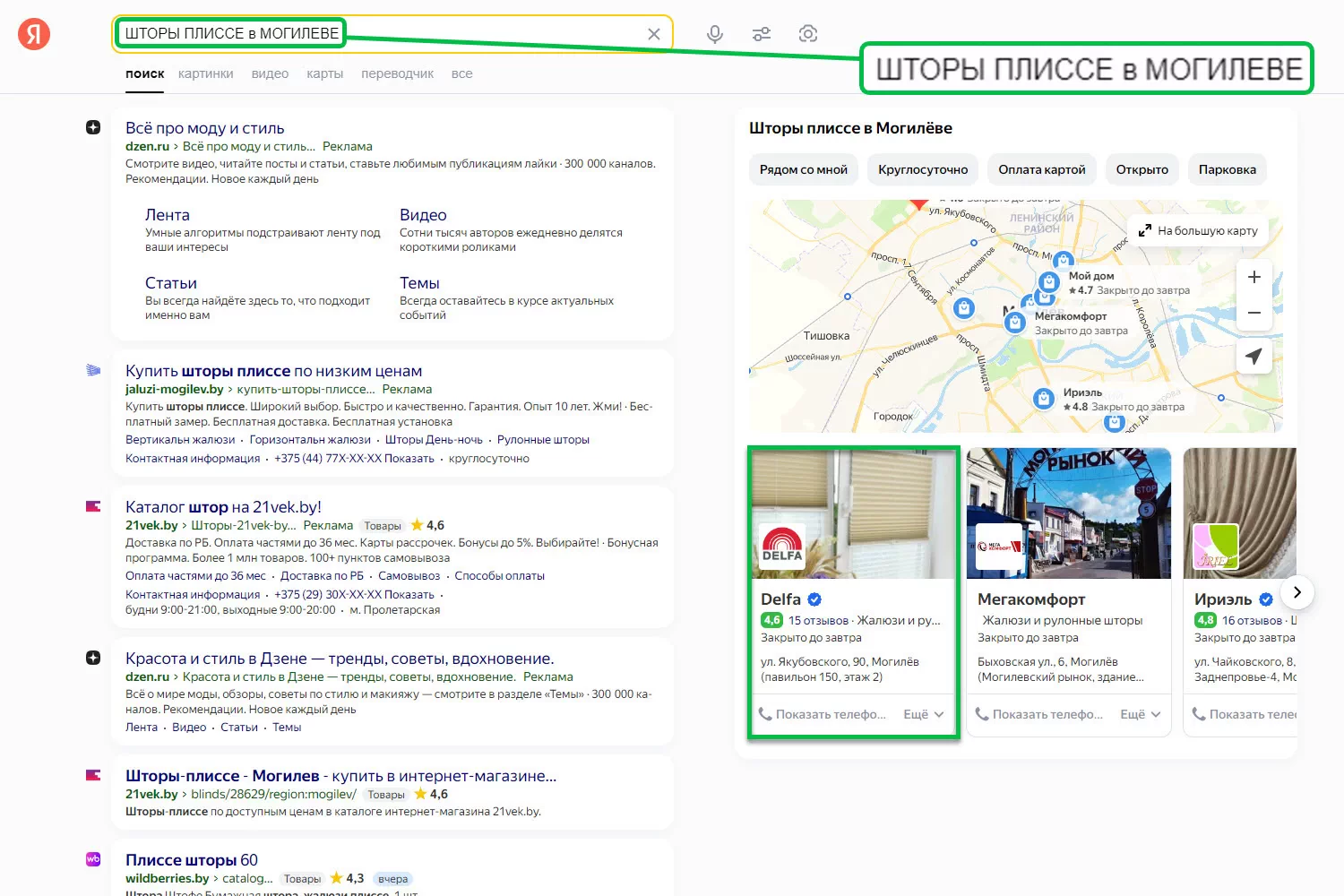Image resolution: width=1344 pixels, height=896 pixels.
Task: Show the Delfa phone number
Action: point(823,714)
